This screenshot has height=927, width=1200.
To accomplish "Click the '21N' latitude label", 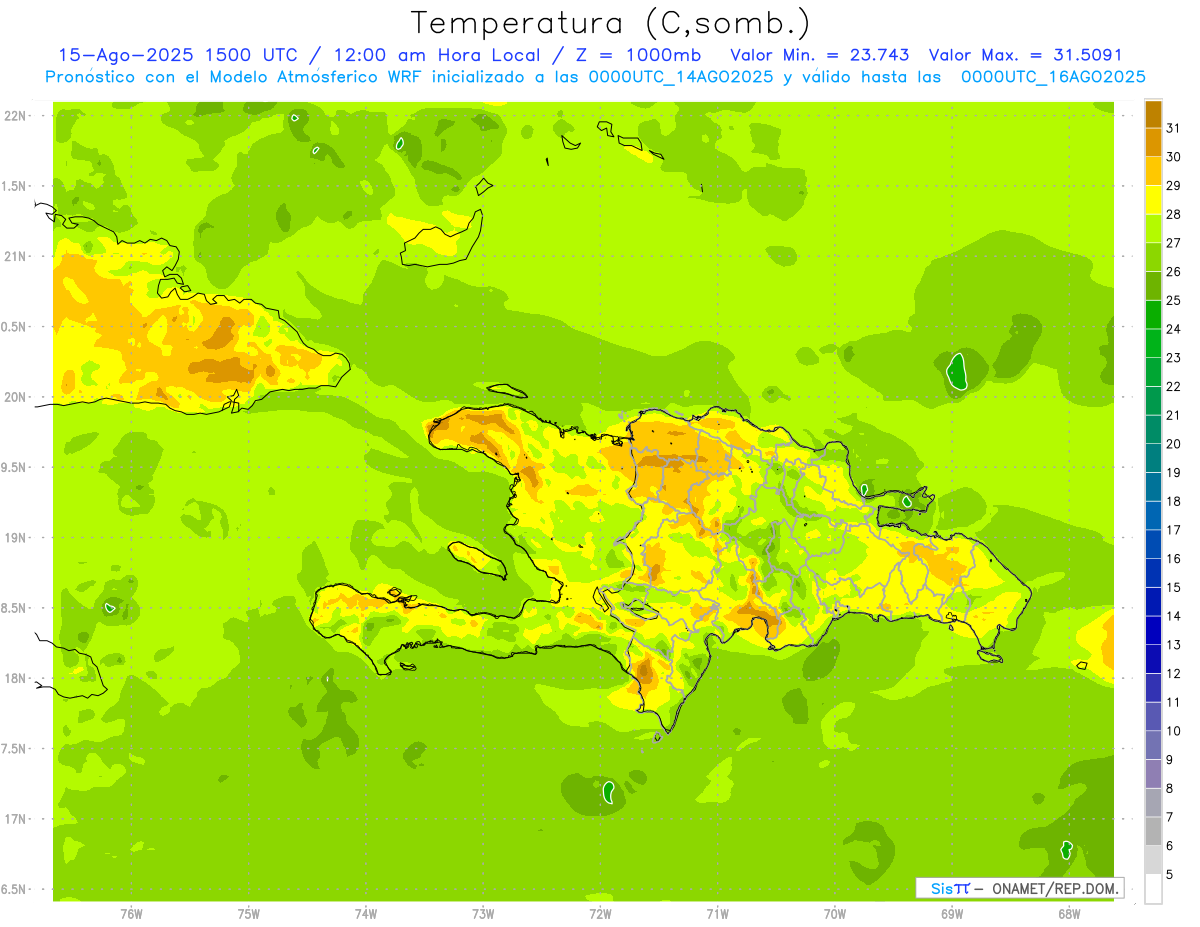I will click(15, 256).
